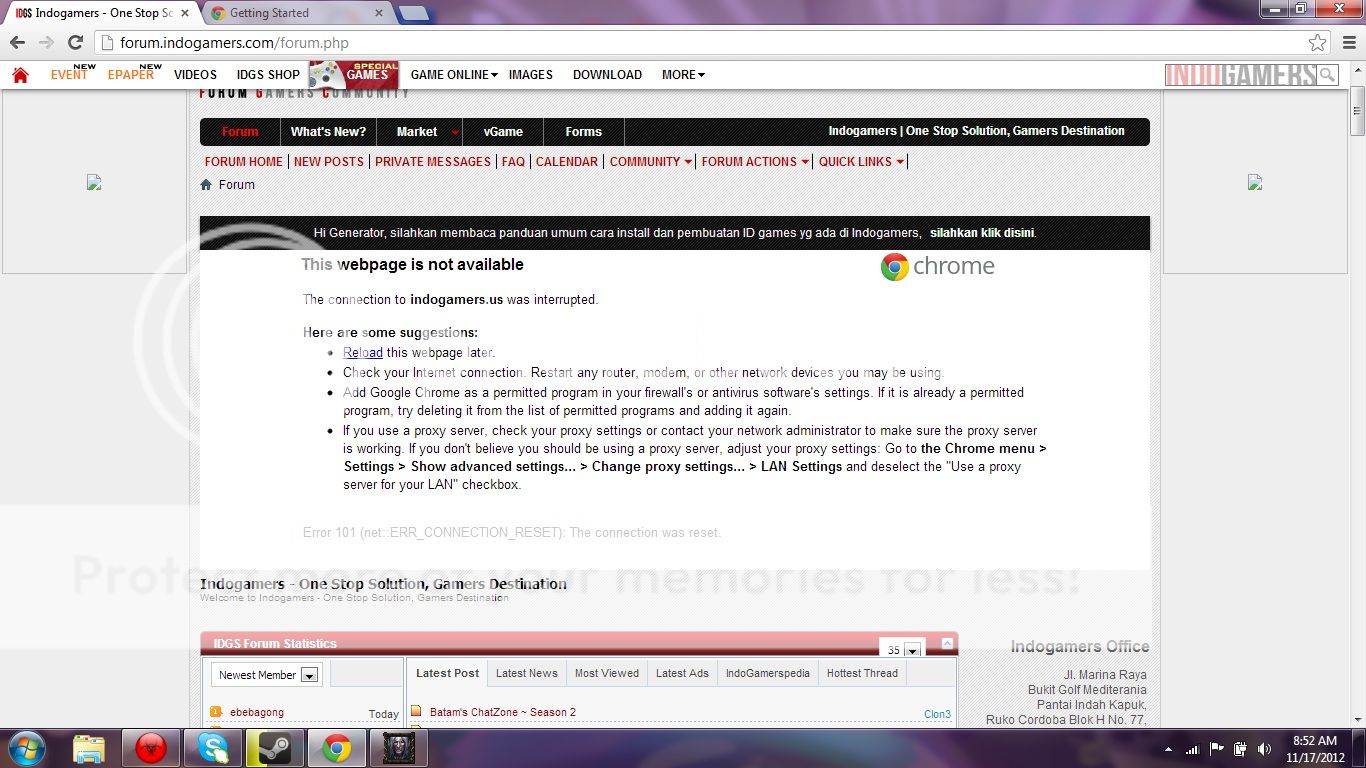Expand the MORE dropdown menu
The image size is (1366, 768).
683,75
